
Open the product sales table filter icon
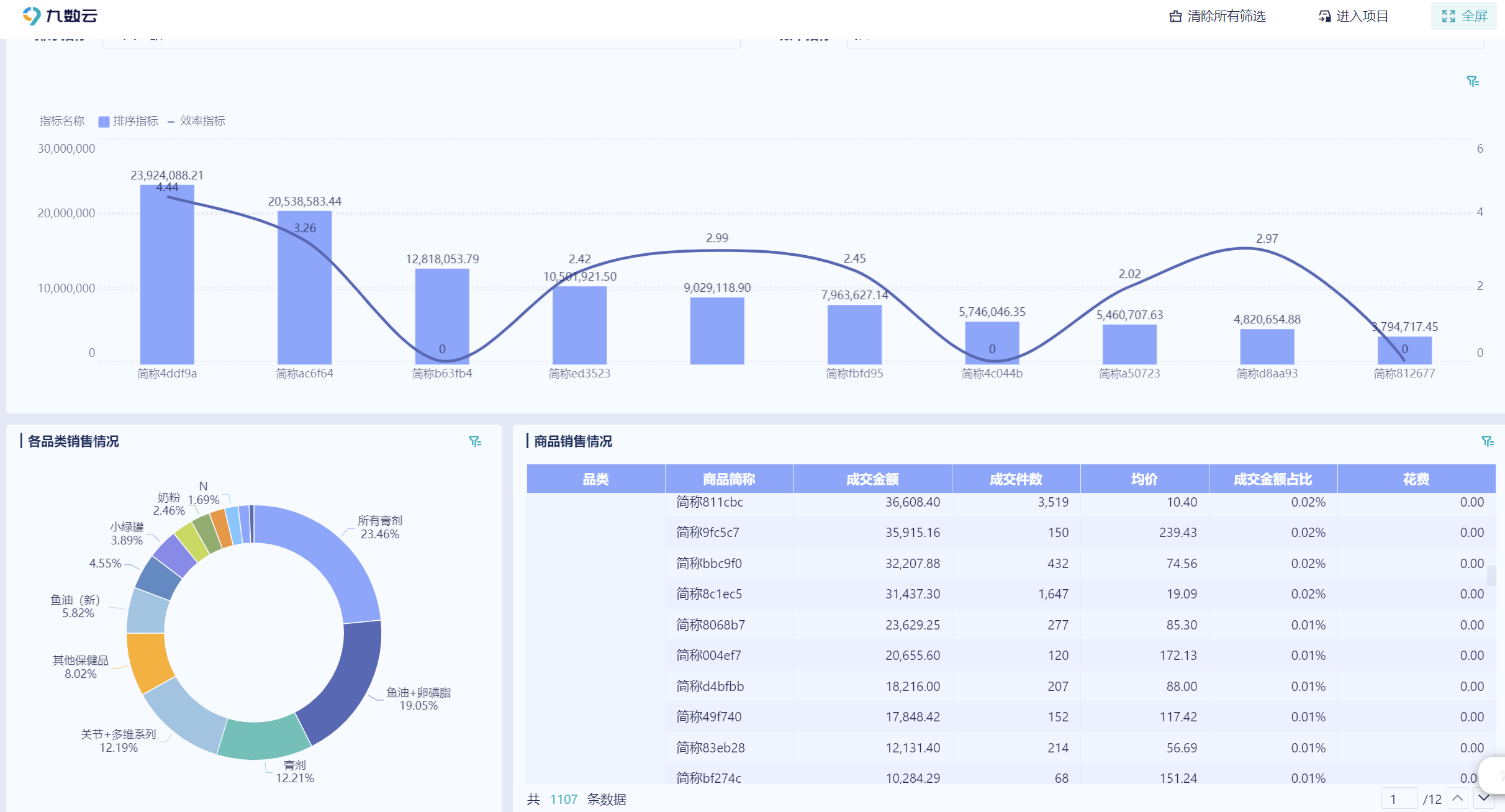1488,441
